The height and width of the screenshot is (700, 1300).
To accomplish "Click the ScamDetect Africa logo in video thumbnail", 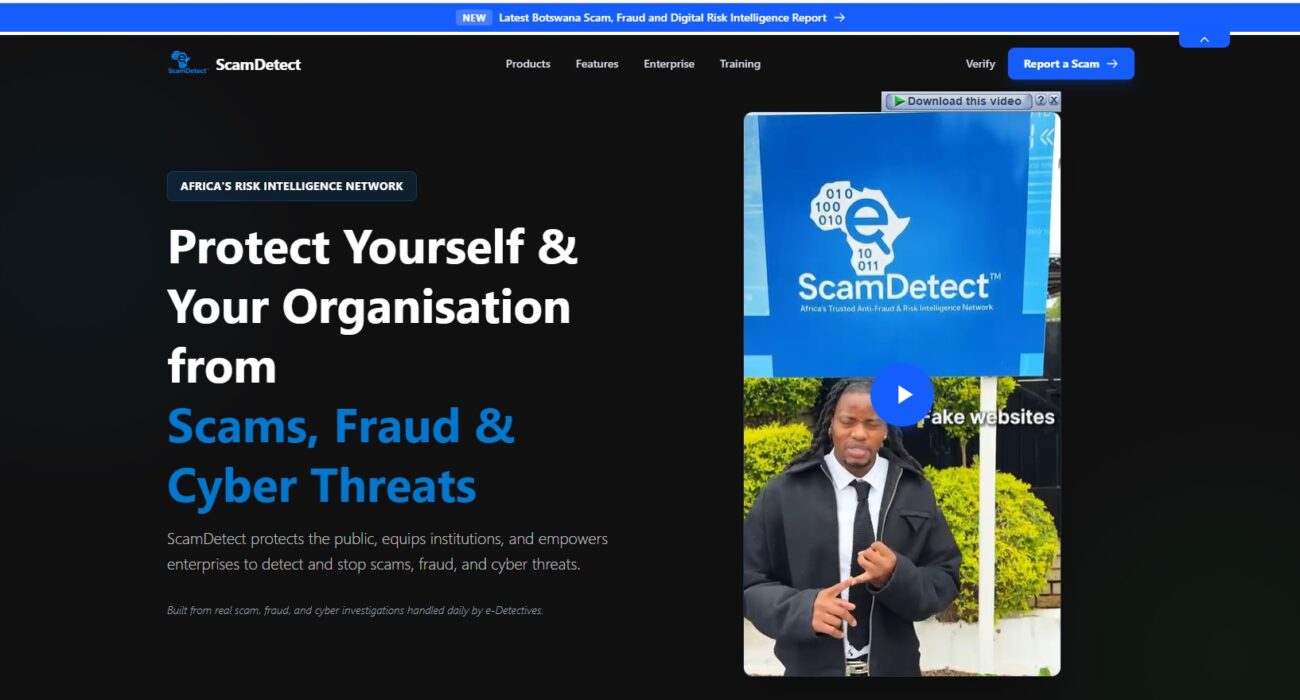I will pos(898,245).
